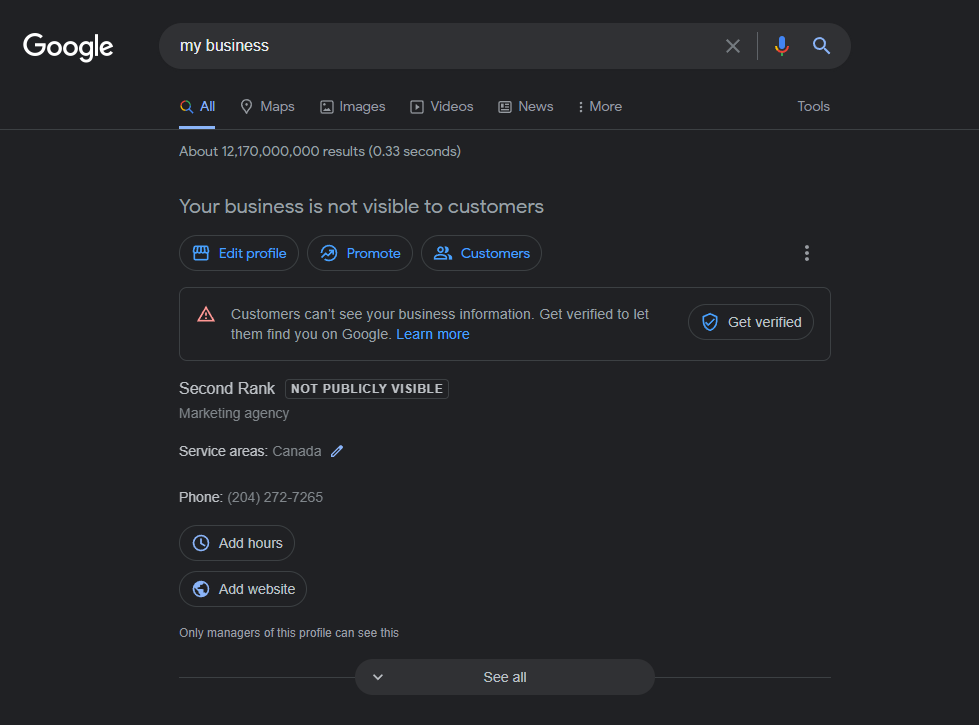Click the Videos search tab

(x=441, y=106)
